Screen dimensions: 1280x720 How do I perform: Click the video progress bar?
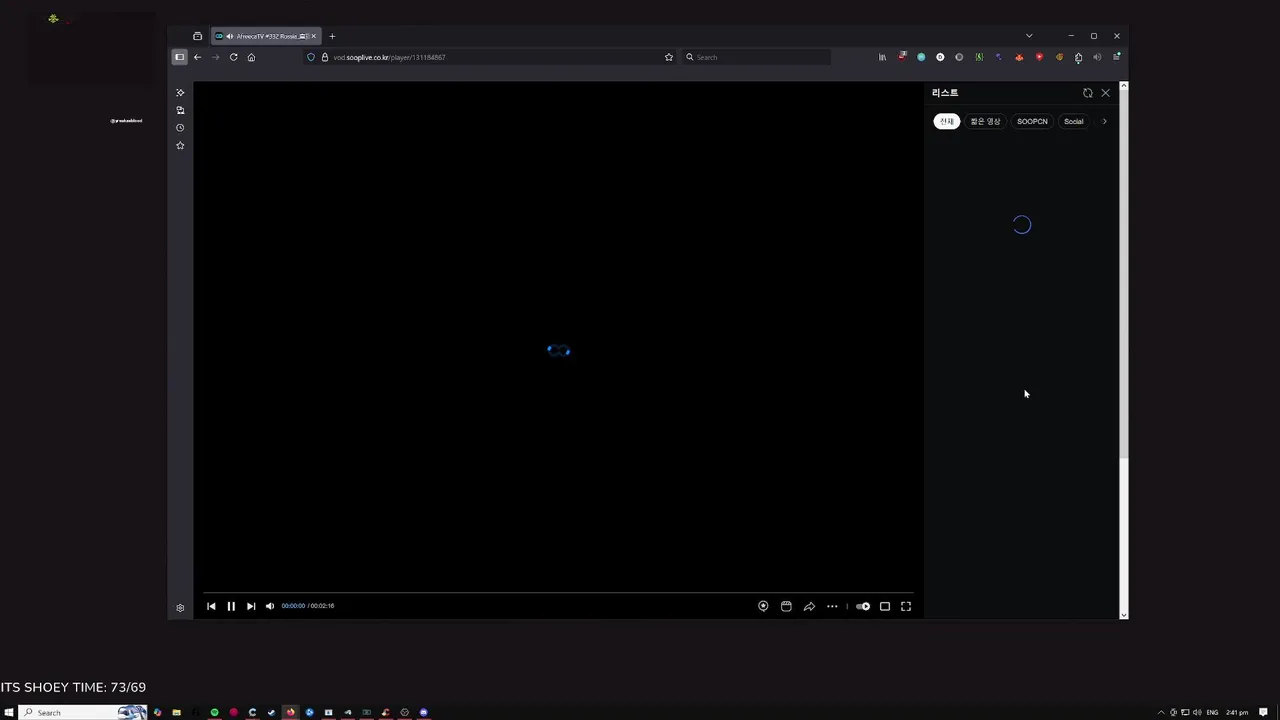(558, 593)
